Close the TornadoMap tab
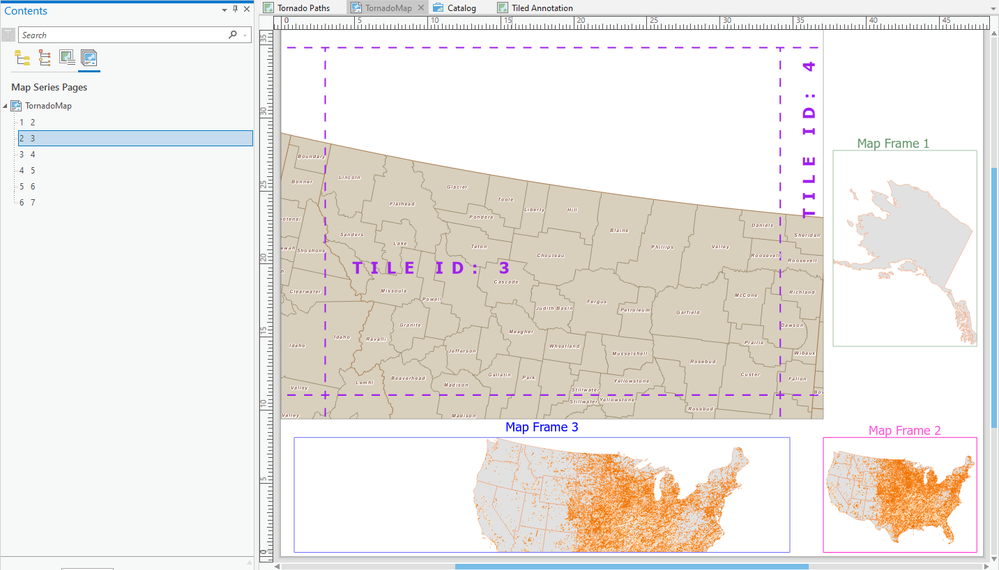999x570 pixels. click(421, 8)
